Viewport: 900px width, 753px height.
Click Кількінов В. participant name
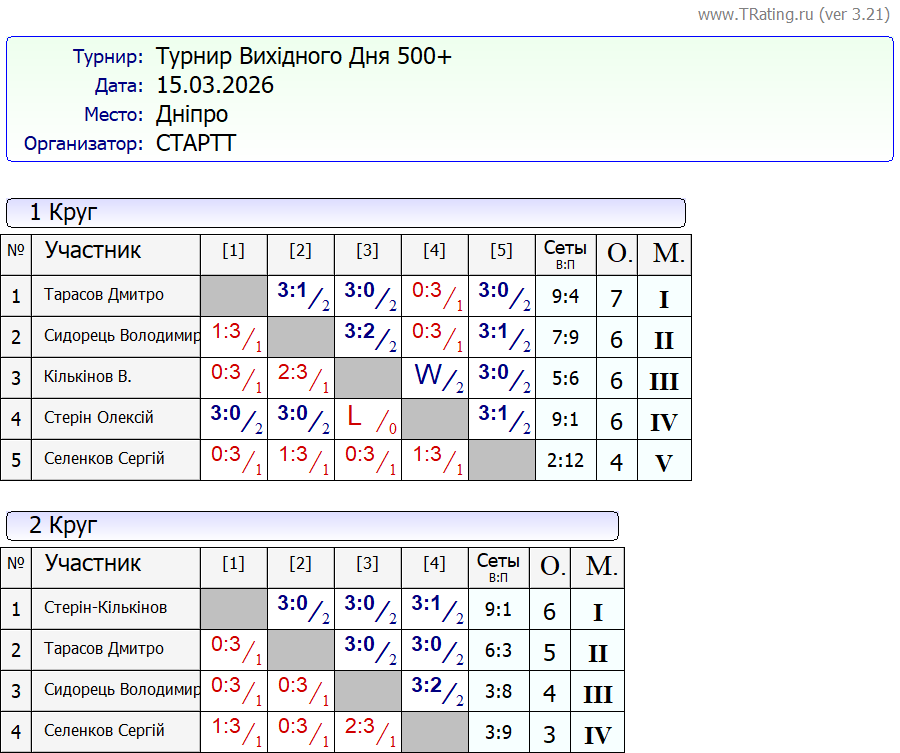pos(88,377)
